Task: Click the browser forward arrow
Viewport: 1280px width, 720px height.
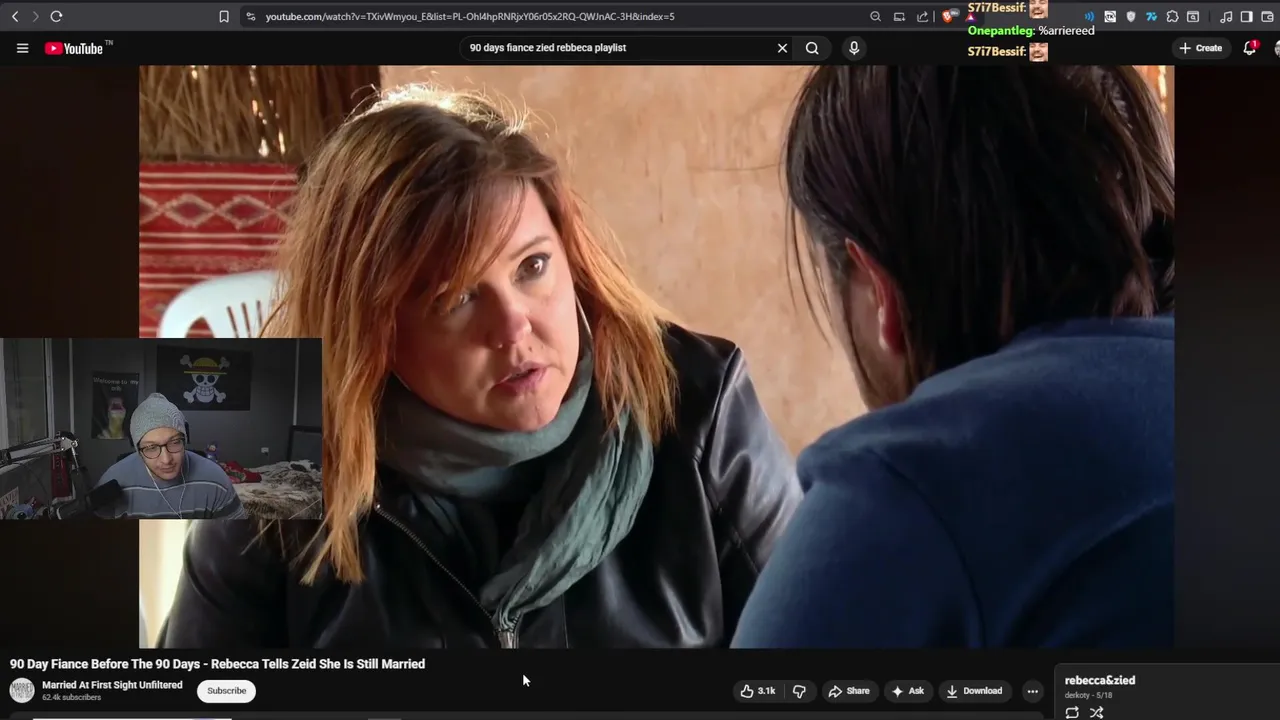Action: point(35,16)
